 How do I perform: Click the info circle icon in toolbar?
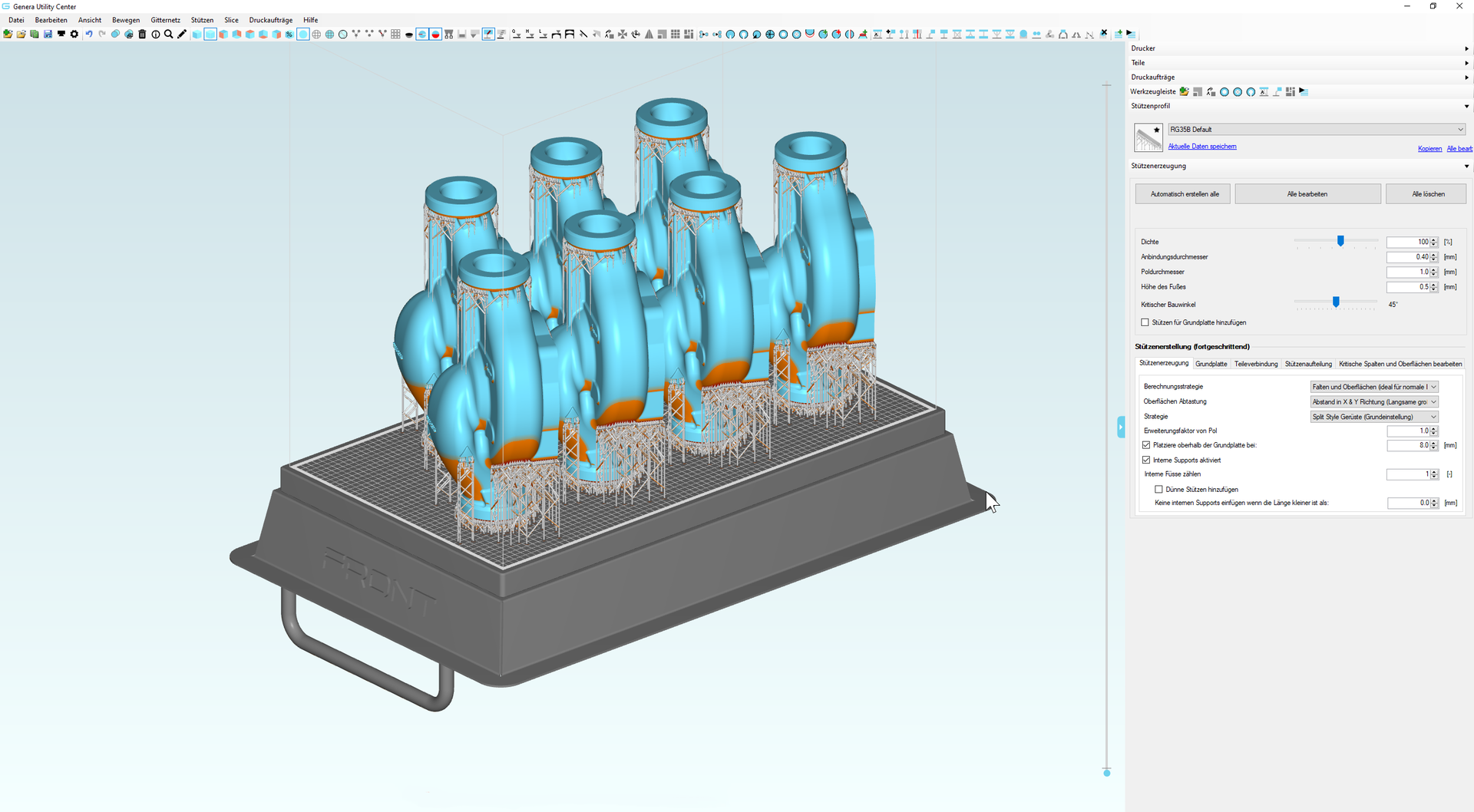[x=156, y=34]
